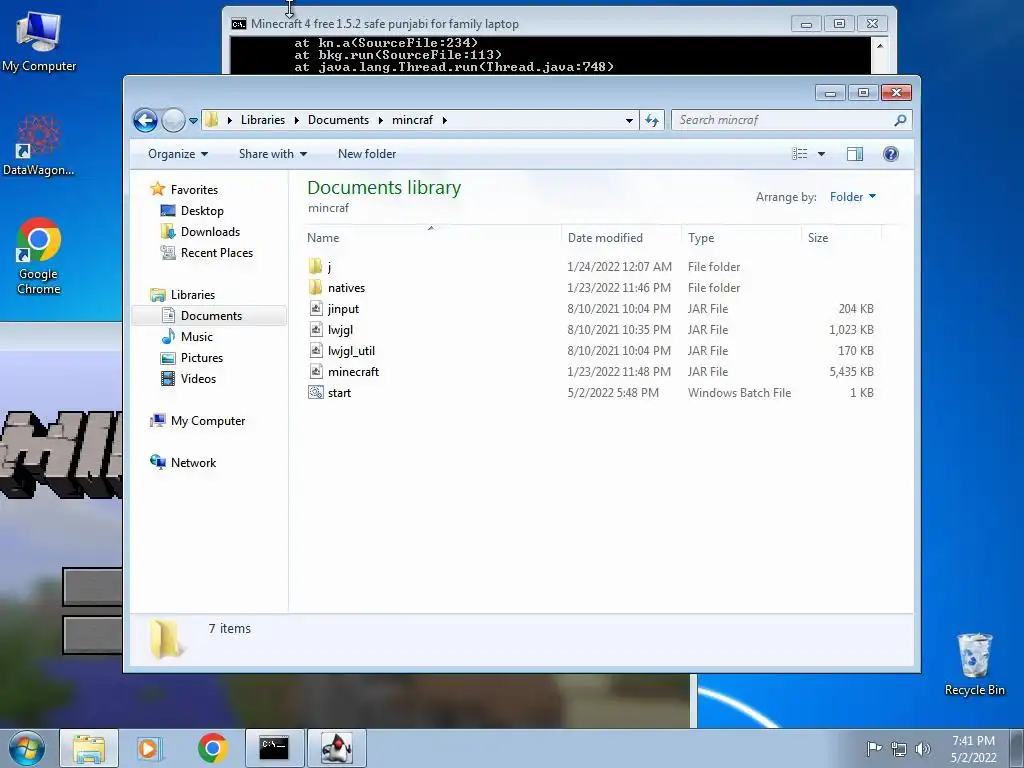Click Windows Batch File type cell
Viewport: 1024px width, 768px height.
point(739,392)
